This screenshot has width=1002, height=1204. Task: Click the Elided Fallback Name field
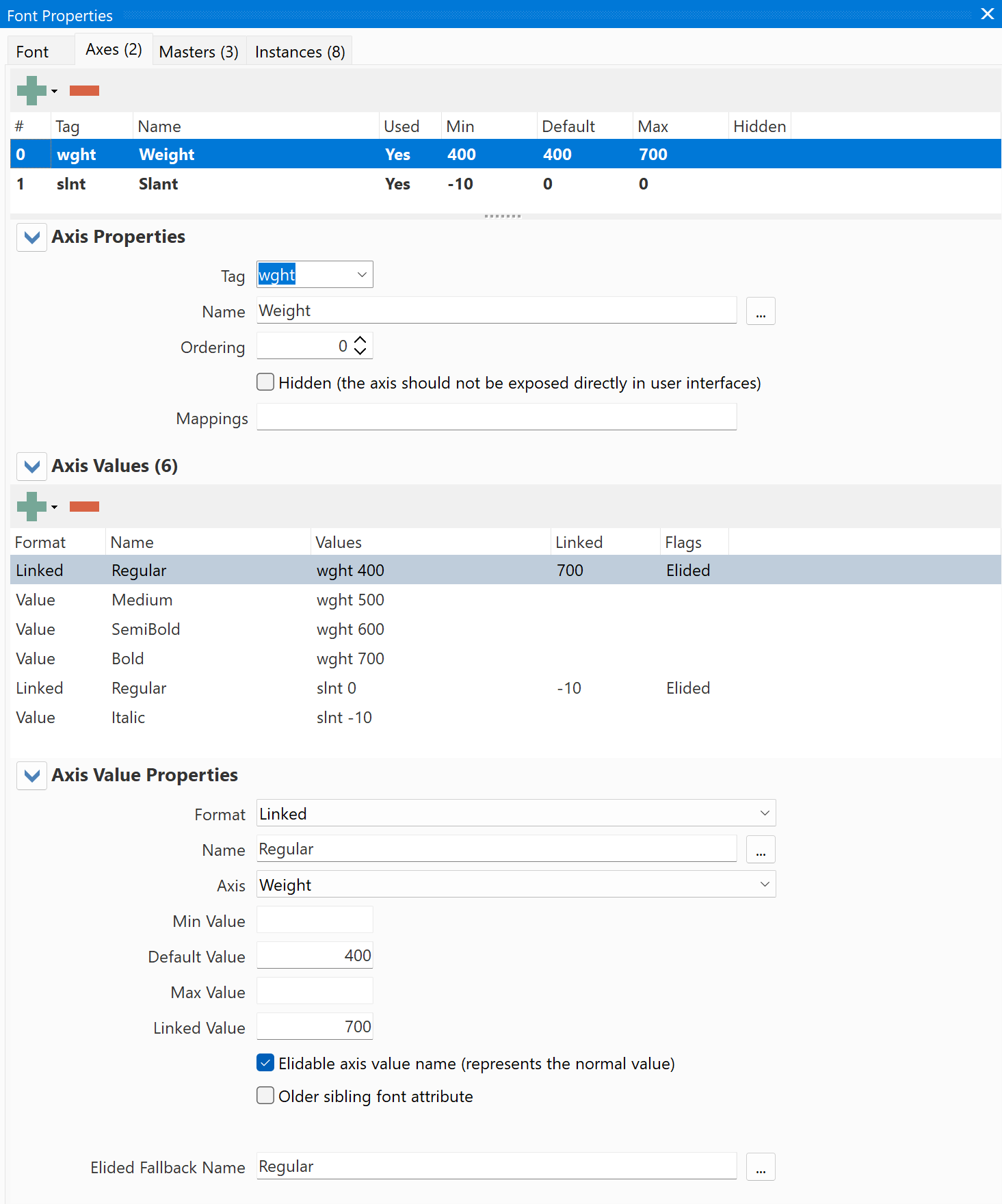point(497,1166)
